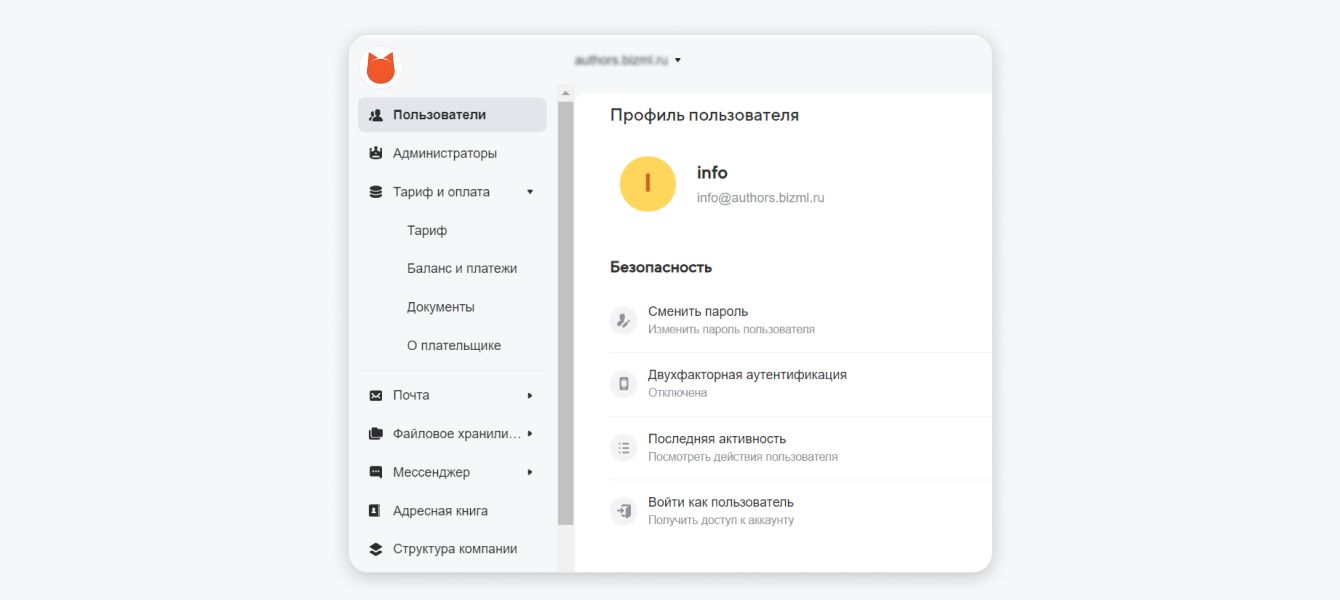
Task: Open the Баланс и платежи menu item
Action: 461,269
